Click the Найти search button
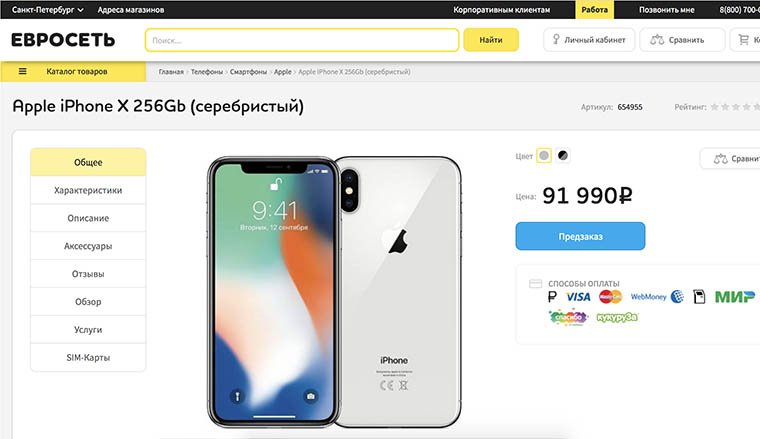760x439 pixels. (491, 40)
